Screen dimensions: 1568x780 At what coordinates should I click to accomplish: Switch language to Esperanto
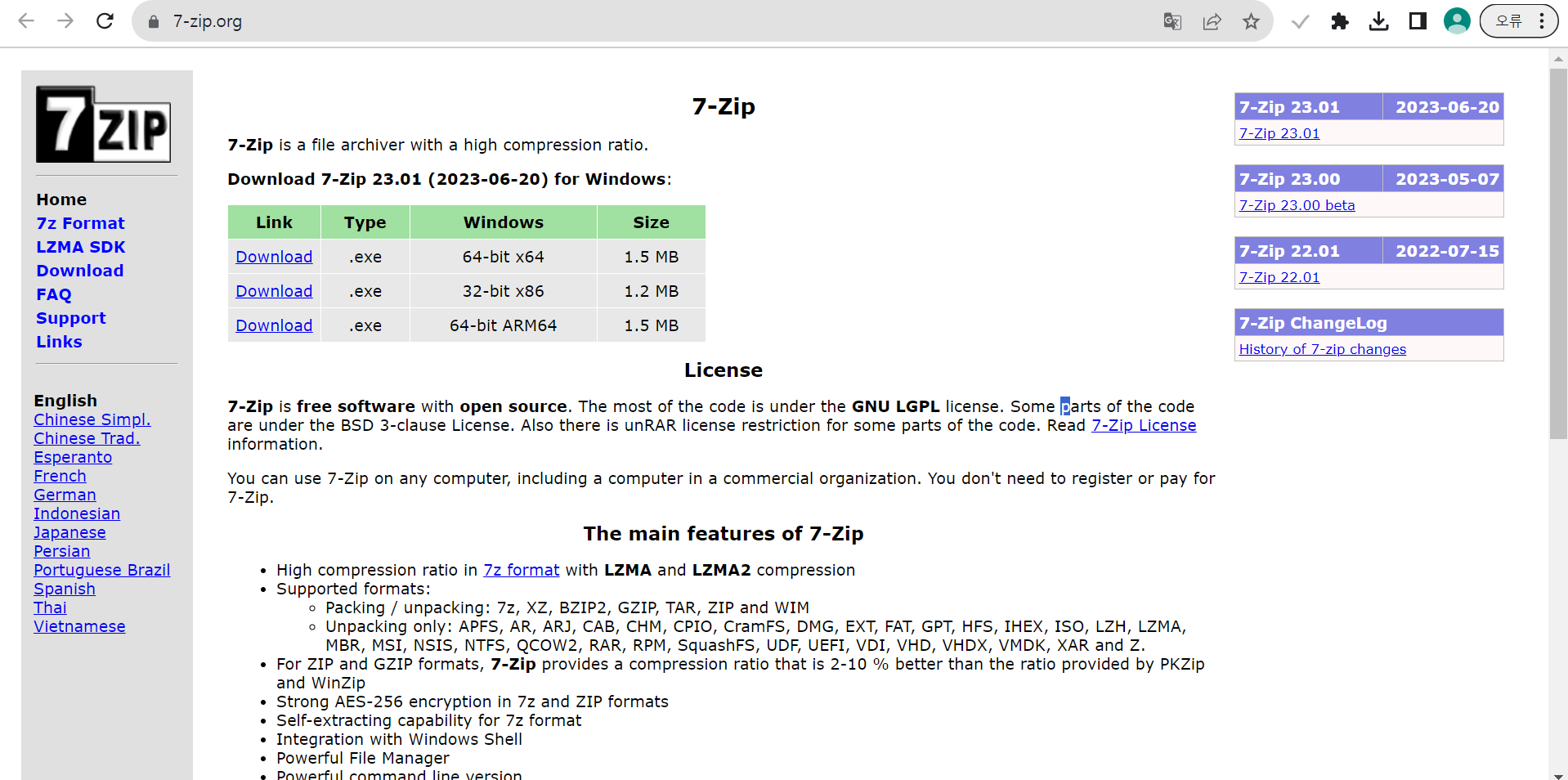click(x=73, y=457)
